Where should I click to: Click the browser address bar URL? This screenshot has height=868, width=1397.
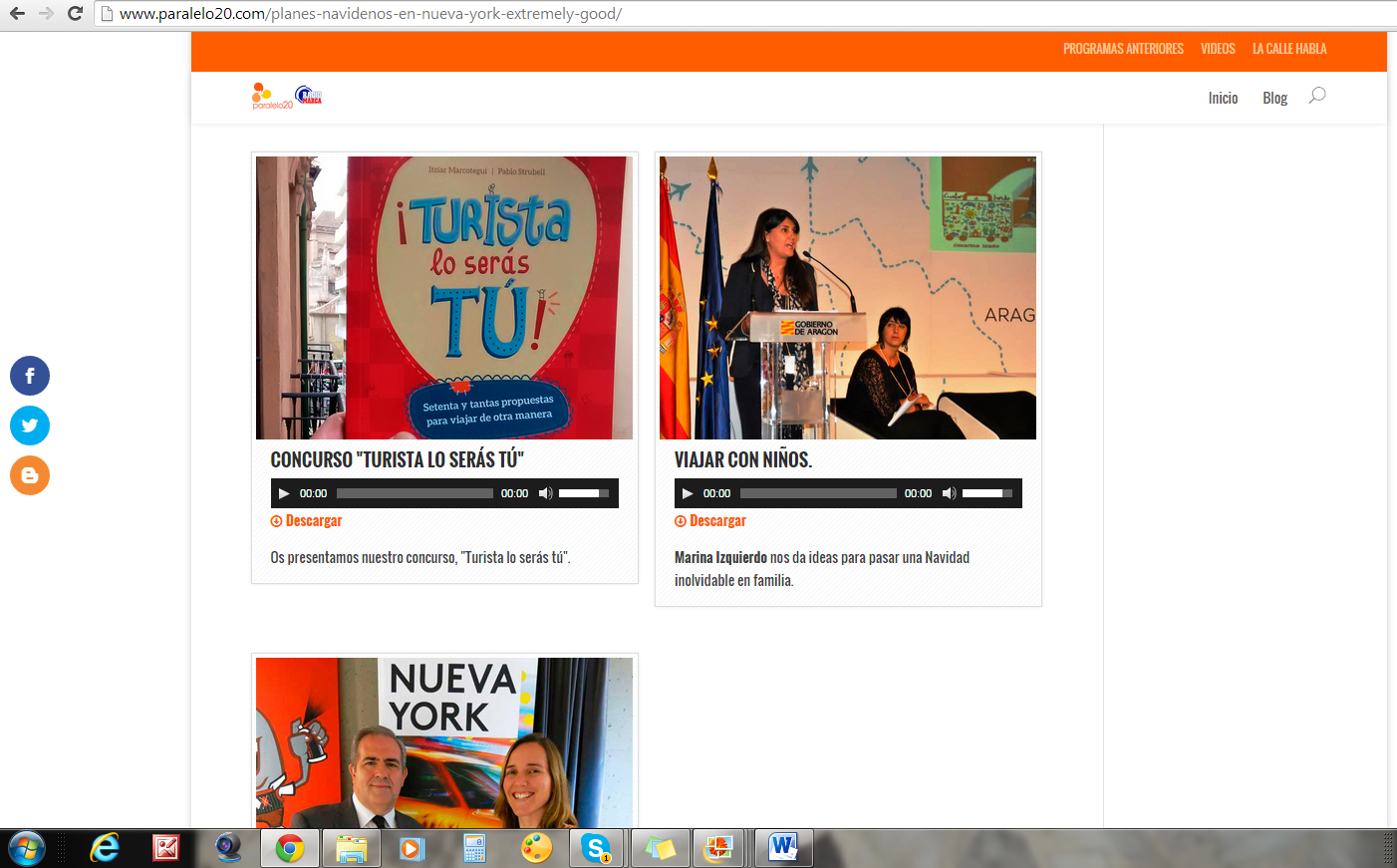[371, 14]
